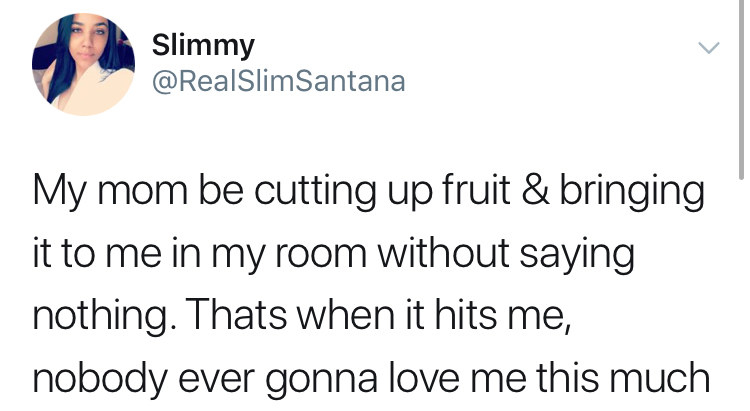This screenshot has height=411, width=750.
Task: Click the word "mom" in the first line
Action: point(143,192)
